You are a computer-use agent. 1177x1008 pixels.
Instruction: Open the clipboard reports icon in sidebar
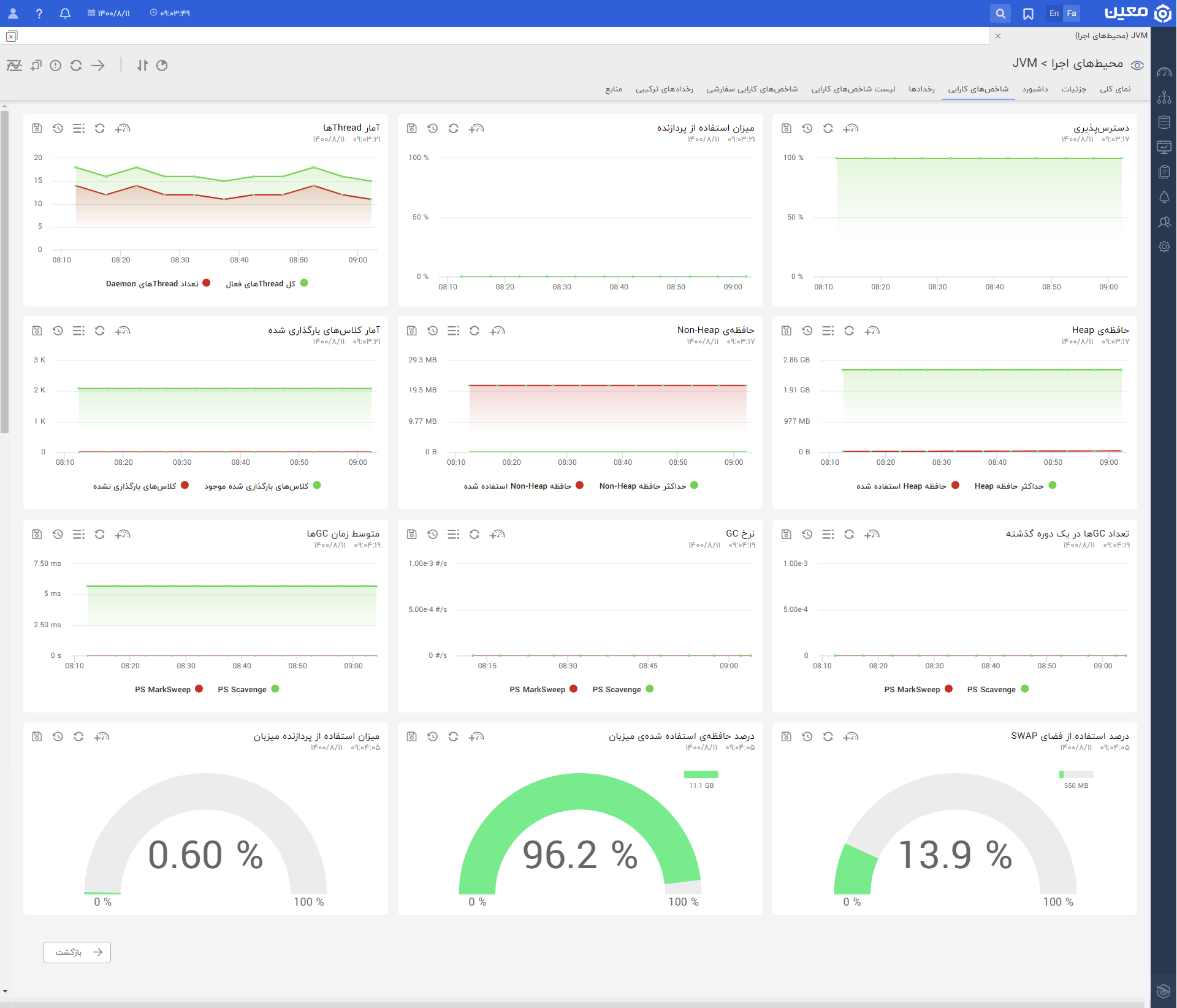click(x=1164, y=172)
